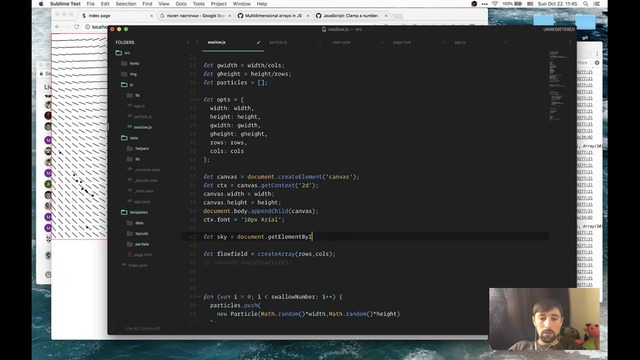Click the sidebar toggle icon in status bar

click(x=114, y=328)
